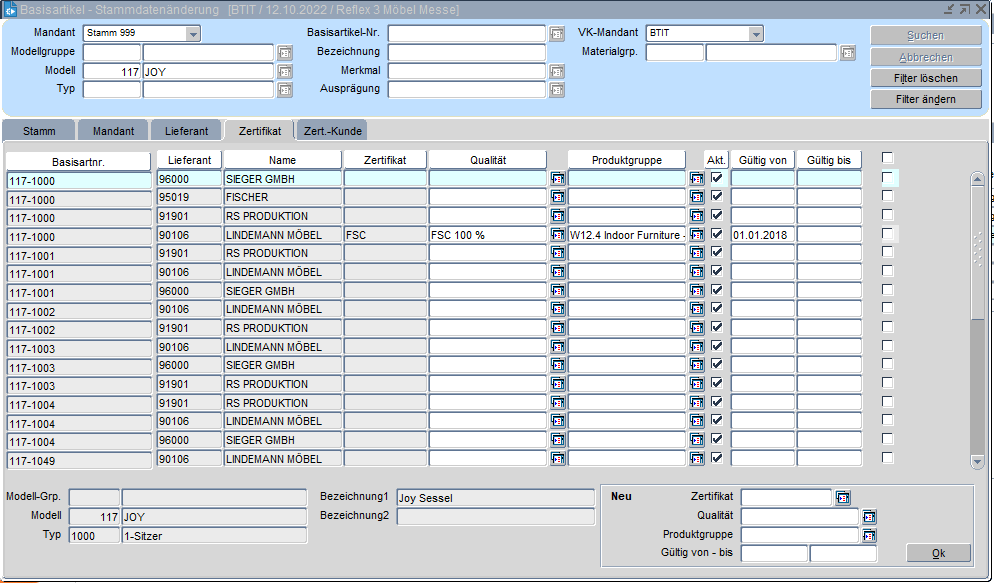Expand the Mandant Stamm 999 dropdown
Image resolution: width=994 pixels, height=583 pixels.
pos(193,34)
